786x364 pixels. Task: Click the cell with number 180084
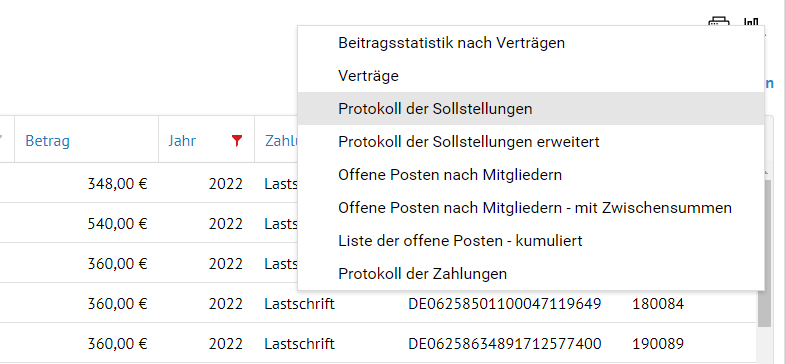tap(658, 304)
